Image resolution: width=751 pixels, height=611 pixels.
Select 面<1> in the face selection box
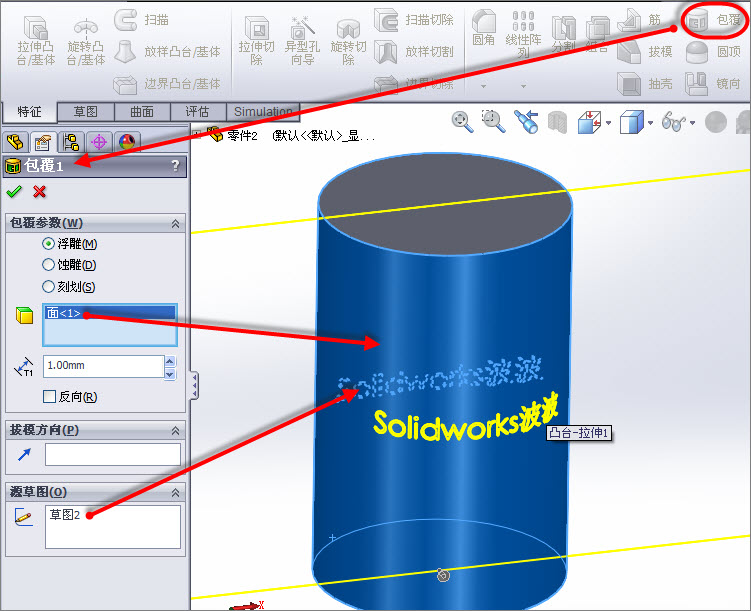click(x=110, y=313)
